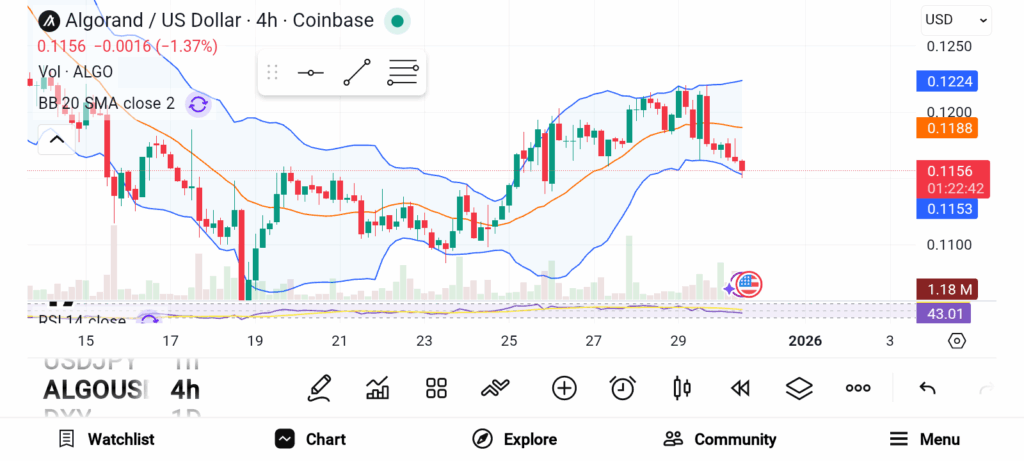Open the three-dots more options menu
Image resolution: width=1024 pixels, height=461 pixels.
point(858,388)
